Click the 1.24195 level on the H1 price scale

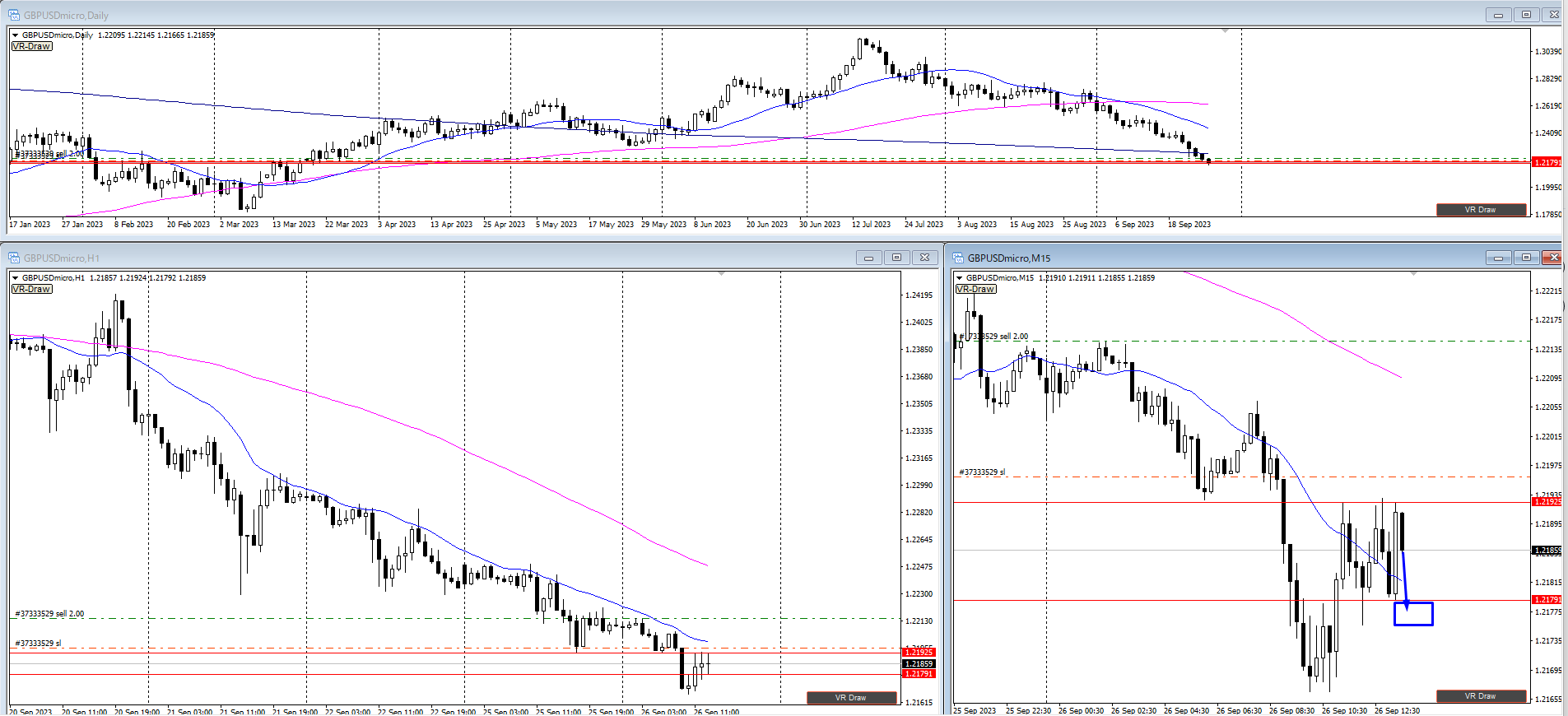[919, 295]
